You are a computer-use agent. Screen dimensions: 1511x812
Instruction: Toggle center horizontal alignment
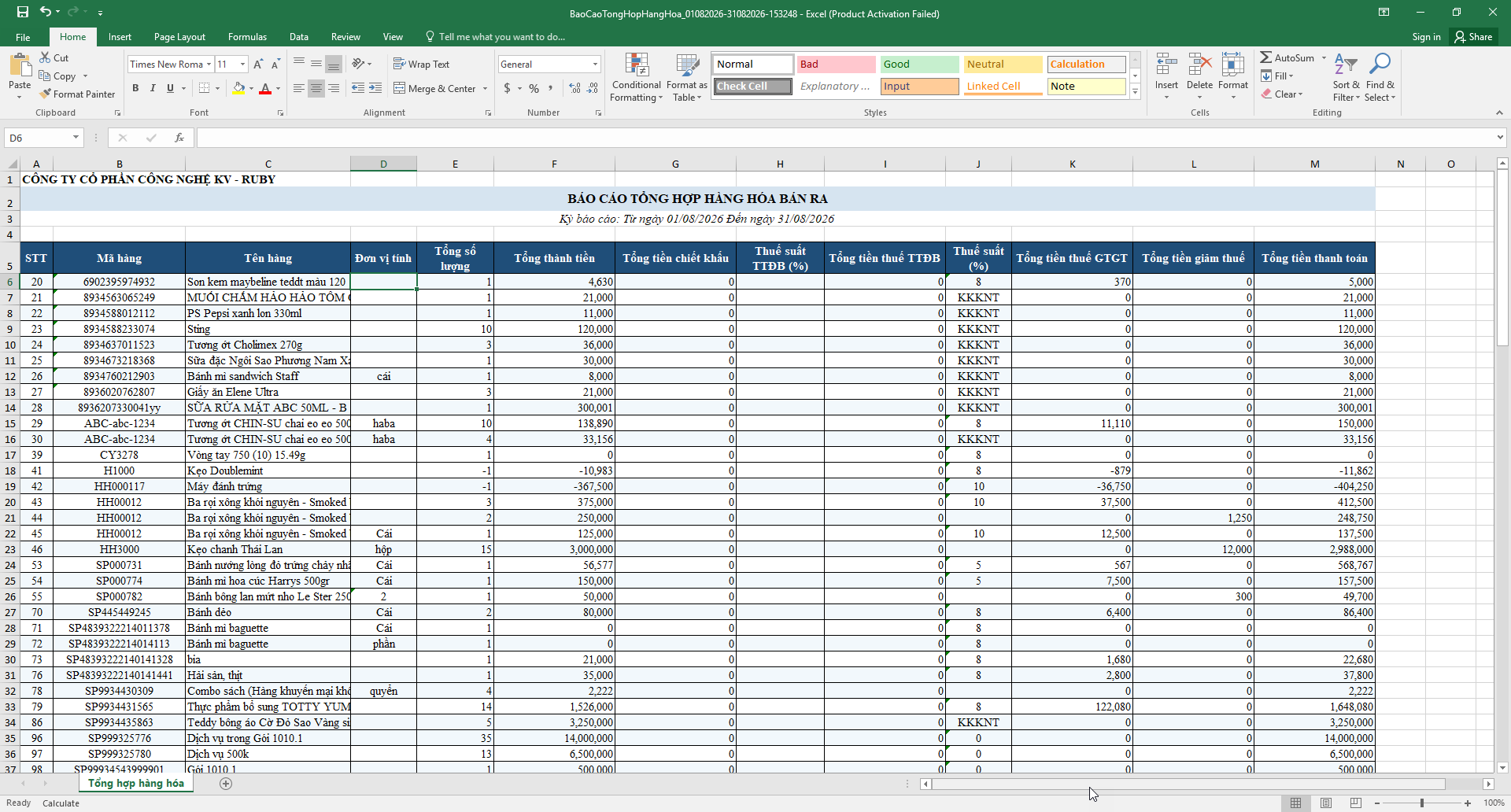click(316, 88)
